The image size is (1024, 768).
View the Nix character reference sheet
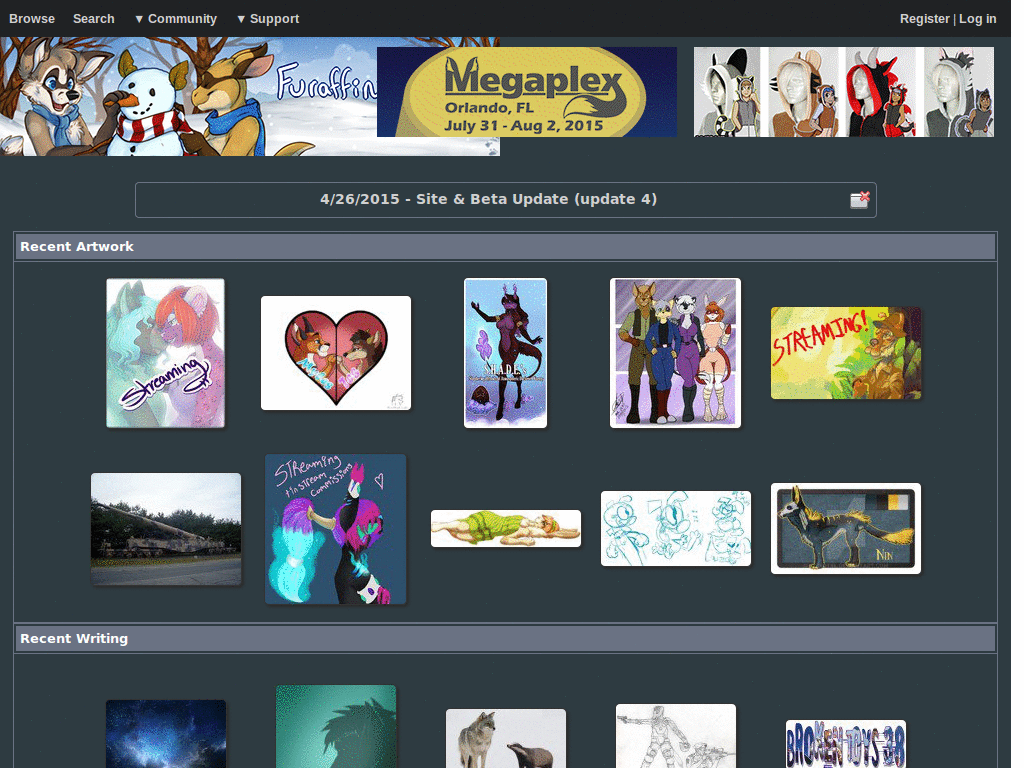coord(845,528)
